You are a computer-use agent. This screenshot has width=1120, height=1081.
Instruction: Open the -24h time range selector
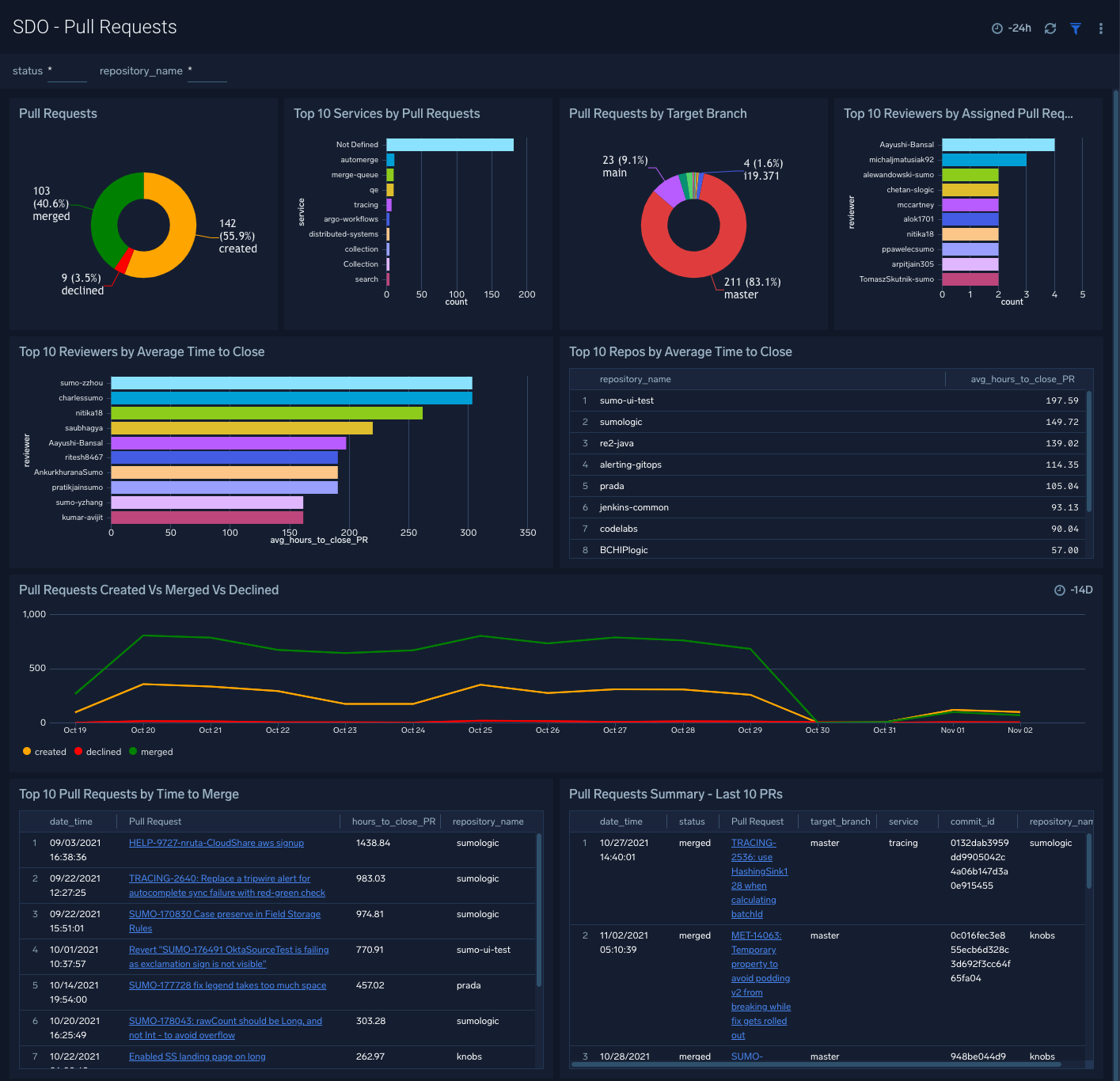coord(1012,28)
